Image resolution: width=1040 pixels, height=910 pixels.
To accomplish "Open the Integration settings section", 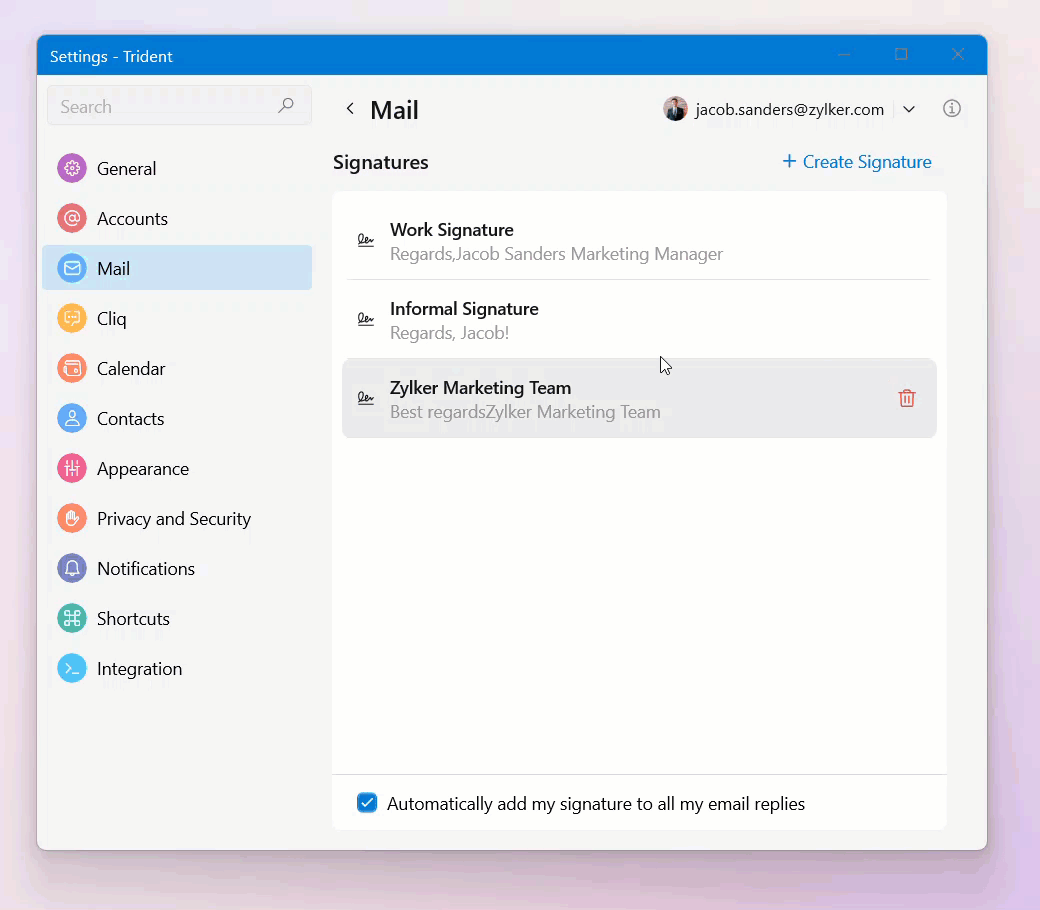I will 139,668.
